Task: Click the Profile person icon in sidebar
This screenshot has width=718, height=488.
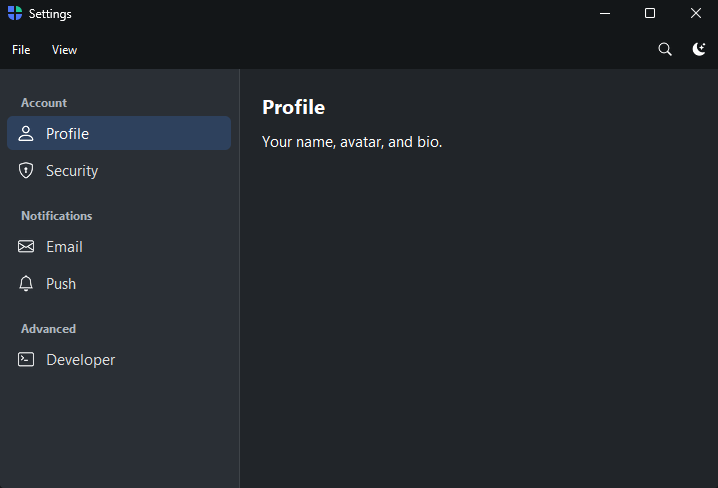Action: 26,133
